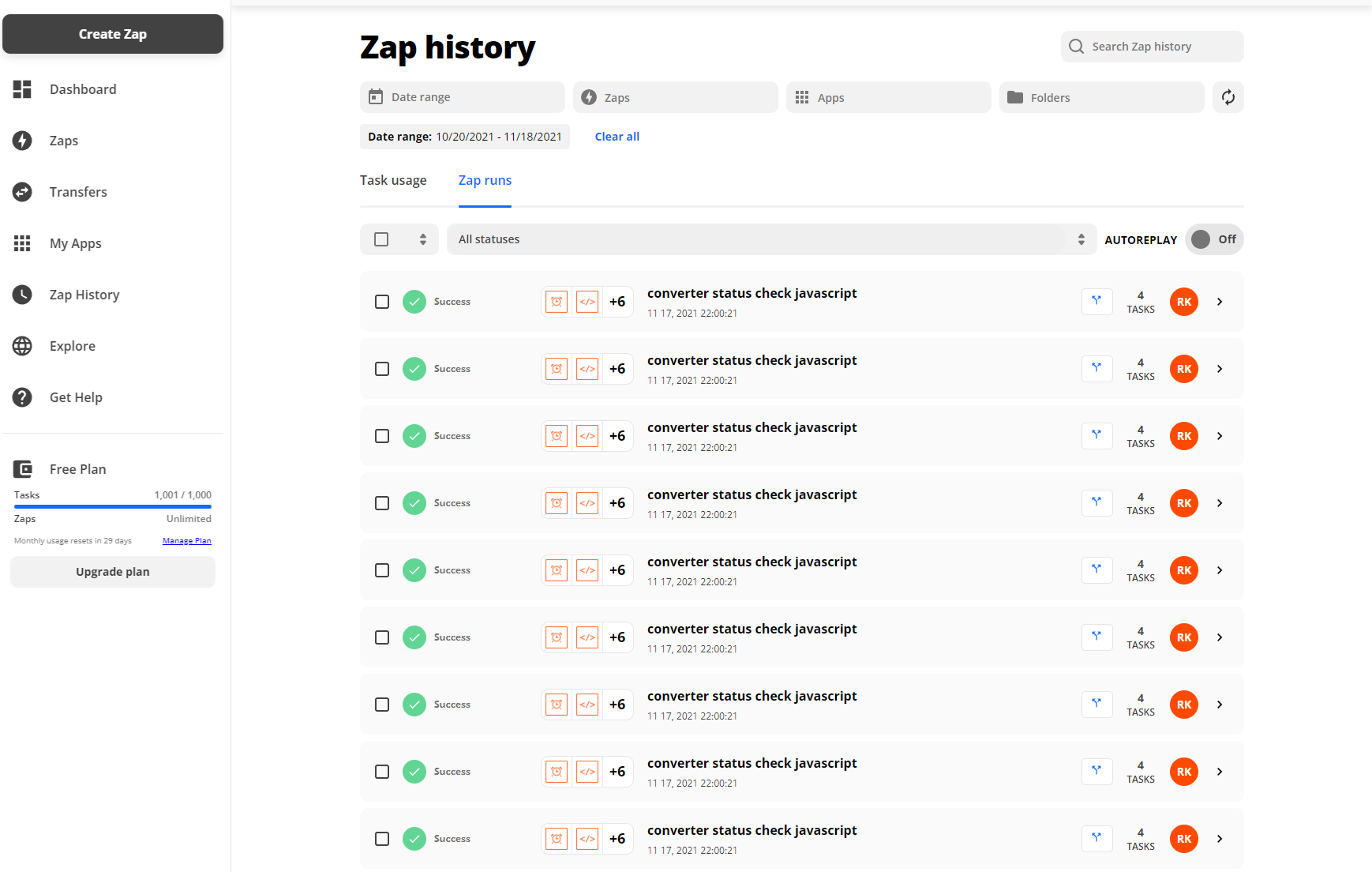Click the Dashboard grid icon in sidebar
The height and width of the screenshot is (872, 1372).
point(22,89)
